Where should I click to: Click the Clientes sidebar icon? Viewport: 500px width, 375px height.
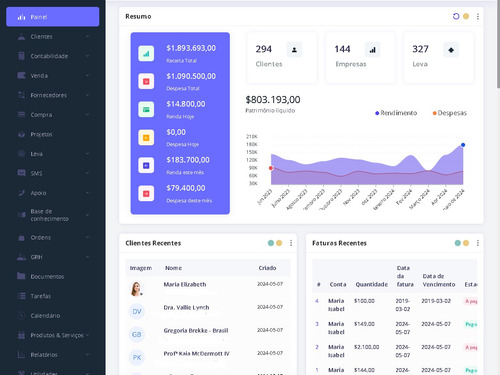(21, 37)
